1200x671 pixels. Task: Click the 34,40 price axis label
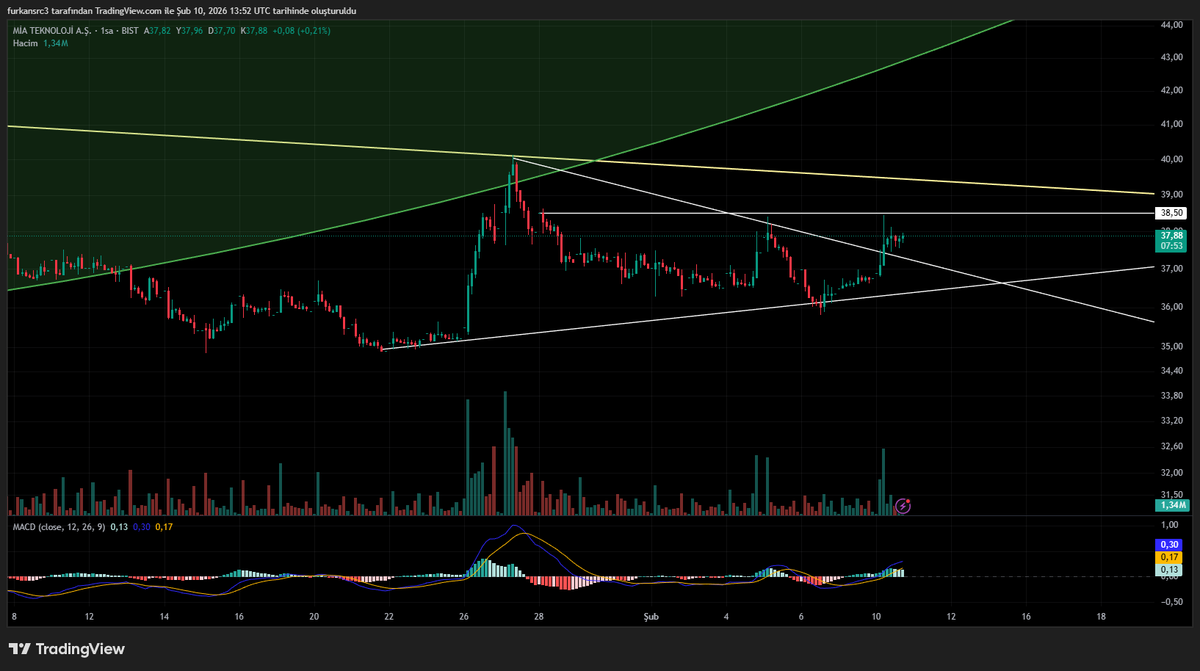pos(1172,371)
